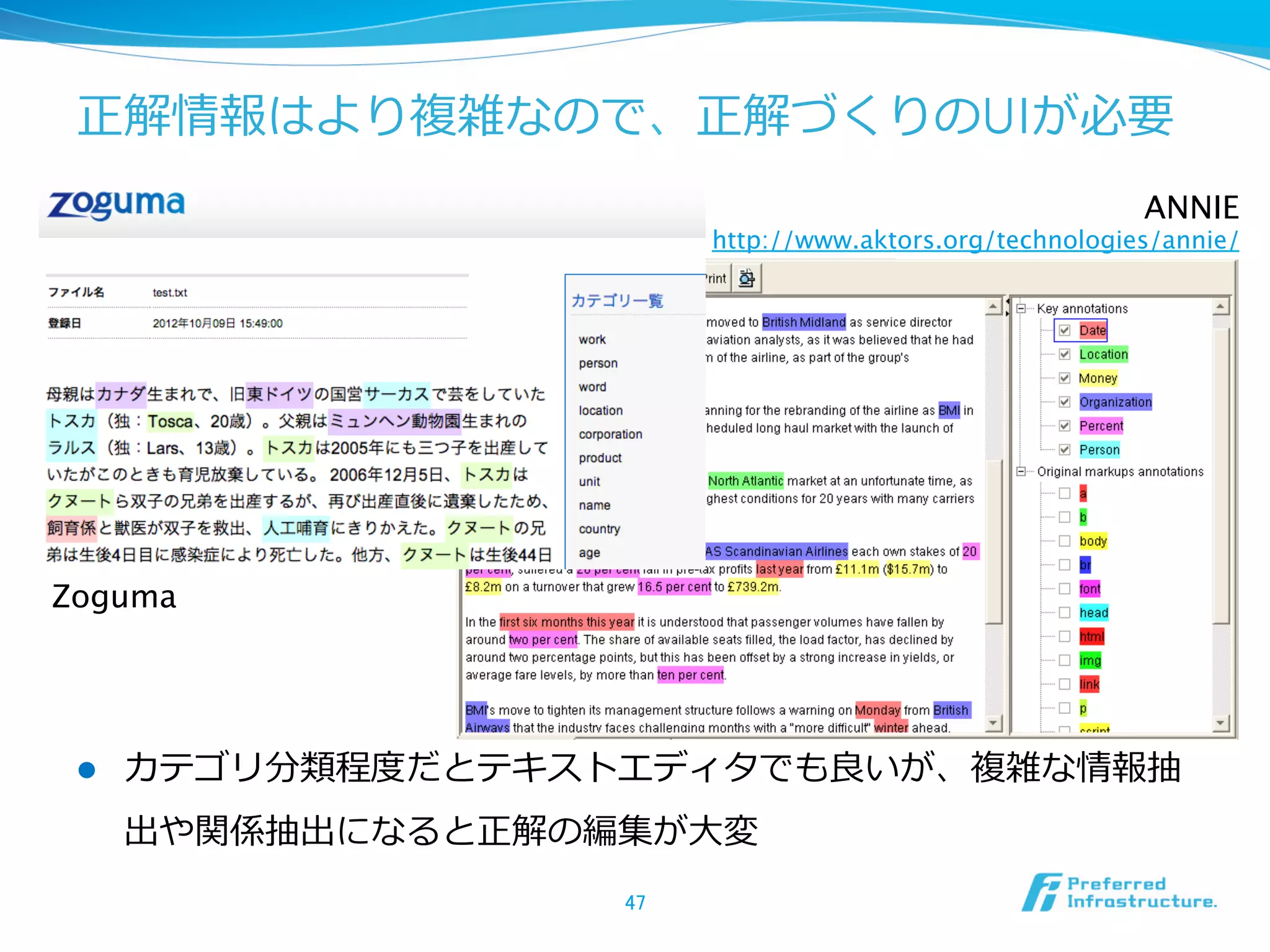
Task: Choose the location category
Action: (x=600, y=410)
